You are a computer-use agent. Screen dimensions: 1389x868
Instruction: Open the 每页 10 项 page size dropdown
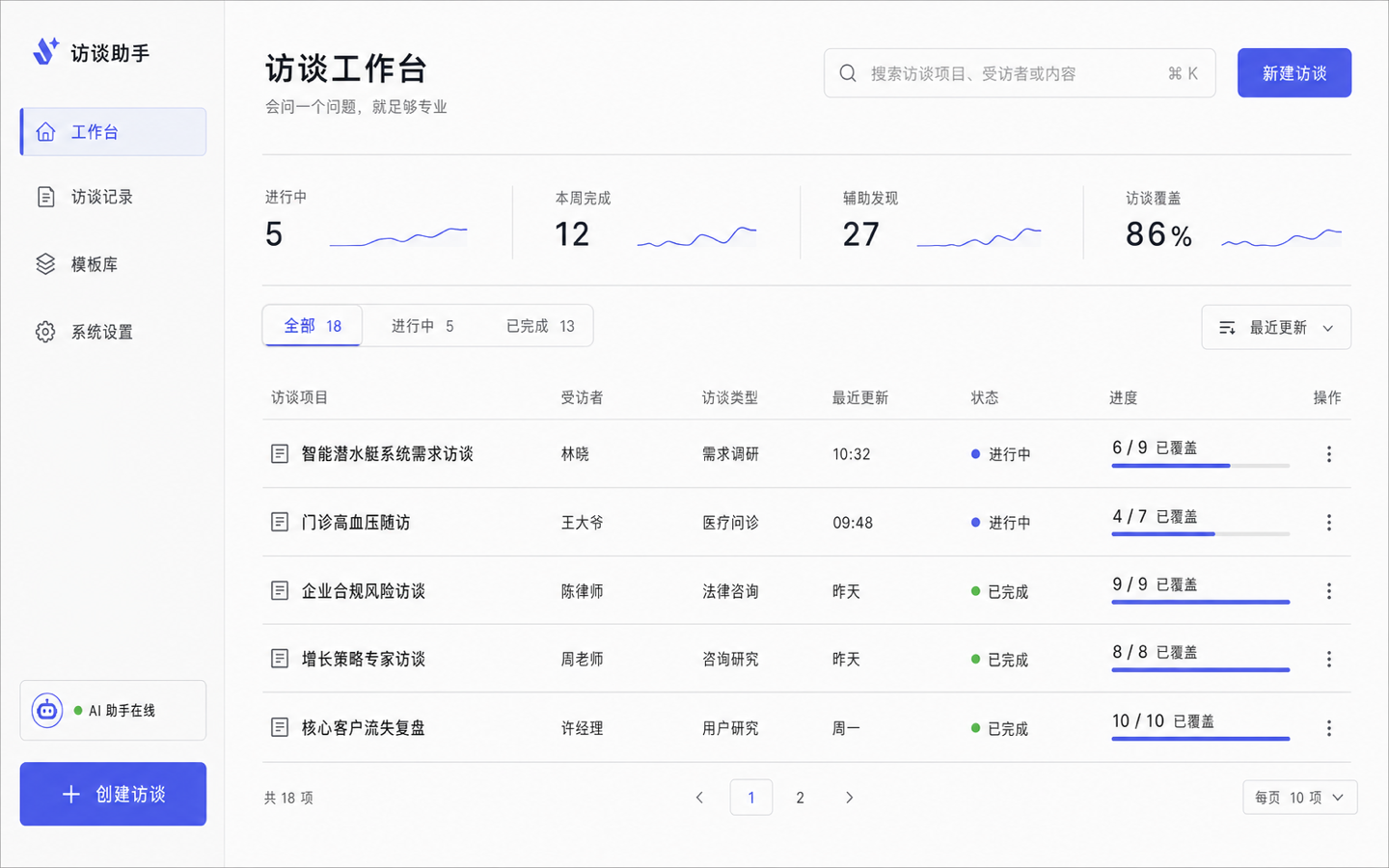coord(1299,798)
